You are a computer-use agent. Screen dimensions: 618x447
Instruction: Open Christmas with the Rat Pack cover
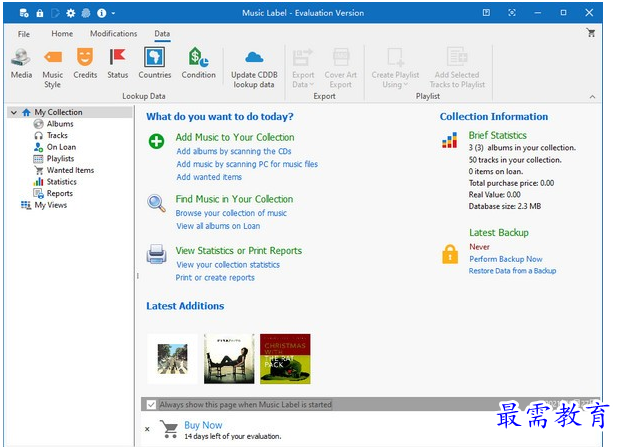[x=285, y=359]
